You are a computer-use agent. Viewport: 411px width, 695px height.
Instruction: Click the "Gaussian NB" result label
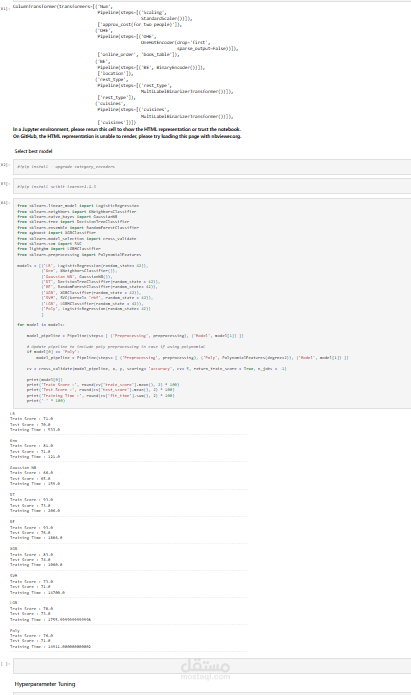(x=23, y=468)
